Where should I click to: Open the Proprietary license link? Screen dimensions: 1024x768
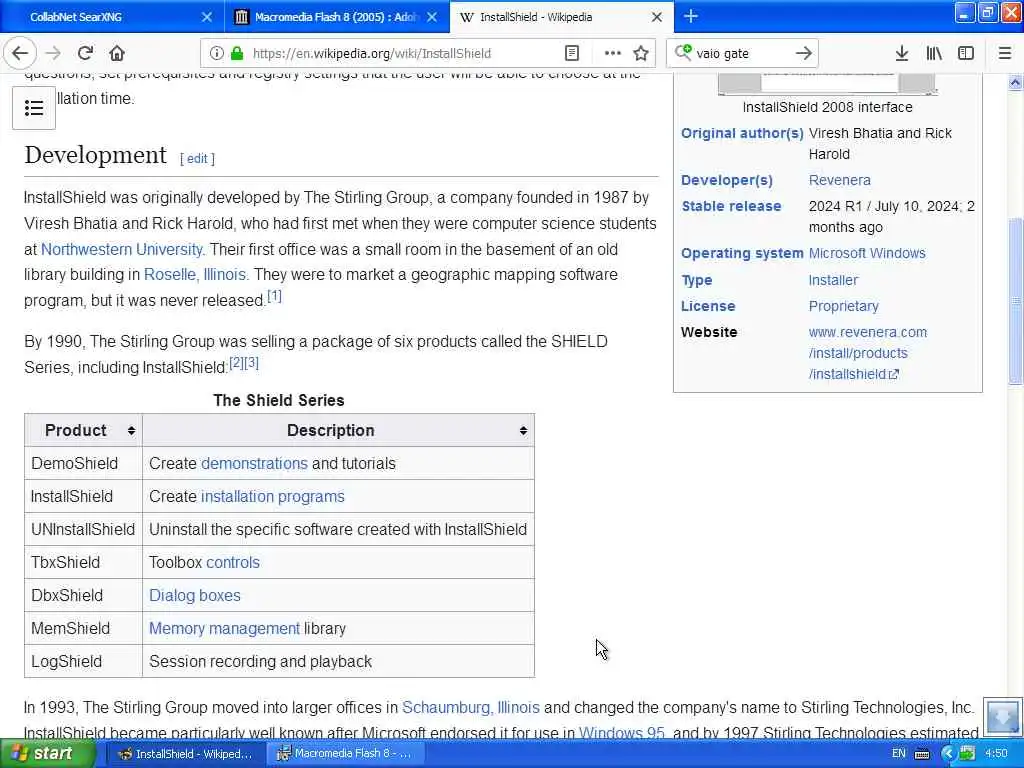[843, 306]
